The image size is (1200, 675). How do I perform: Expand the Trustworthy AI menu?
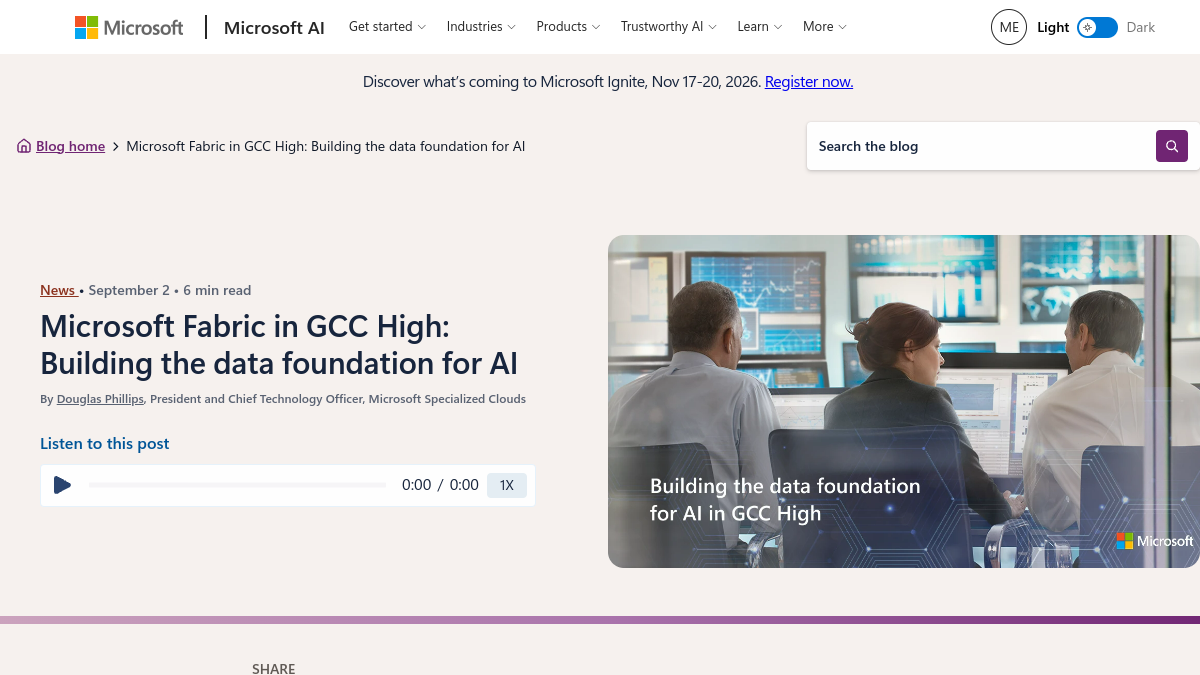coord(668,27)
